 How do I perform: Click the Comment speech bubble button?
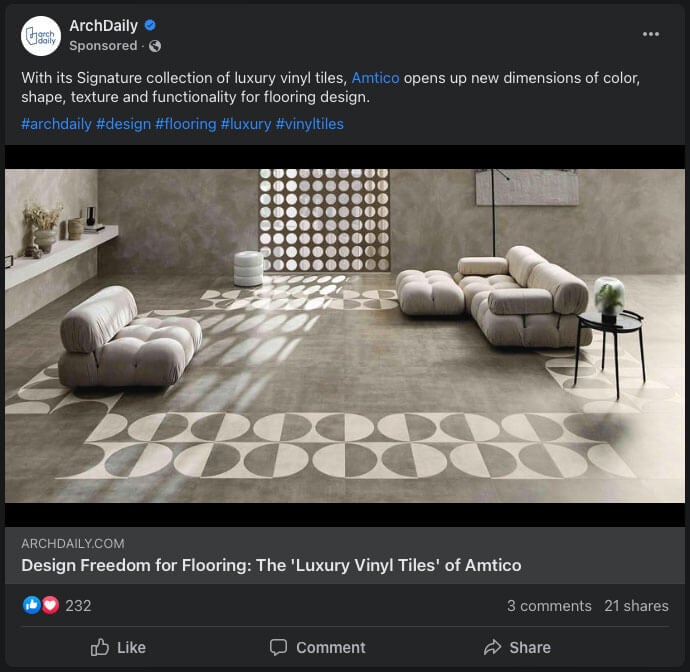pyautogui.click(x=318, y=647)
